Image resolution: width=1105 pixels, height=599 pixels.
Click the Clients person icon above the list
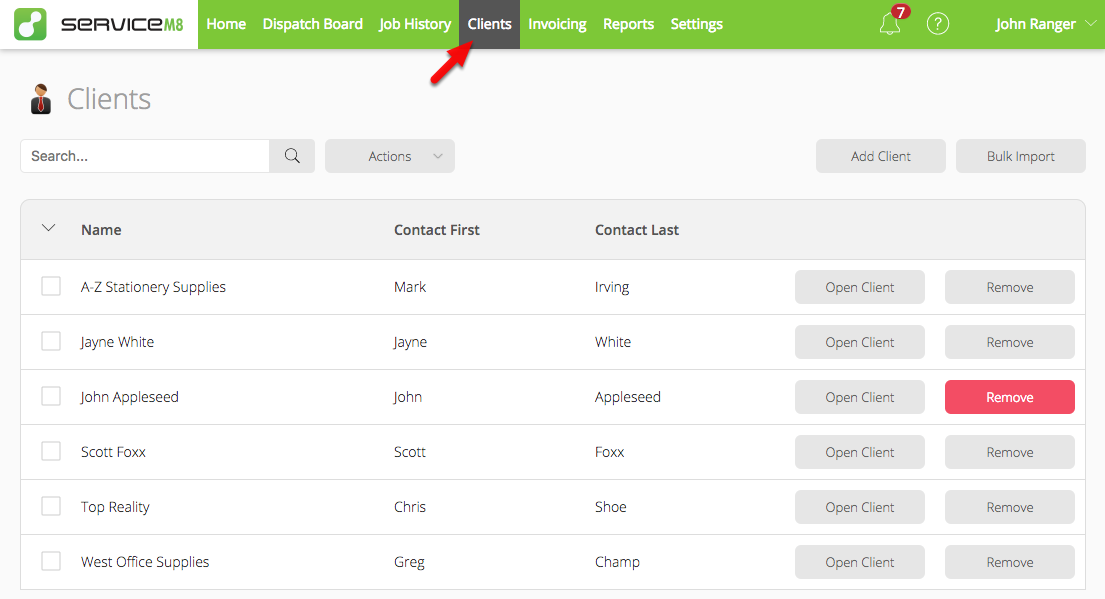coord(40,97)
